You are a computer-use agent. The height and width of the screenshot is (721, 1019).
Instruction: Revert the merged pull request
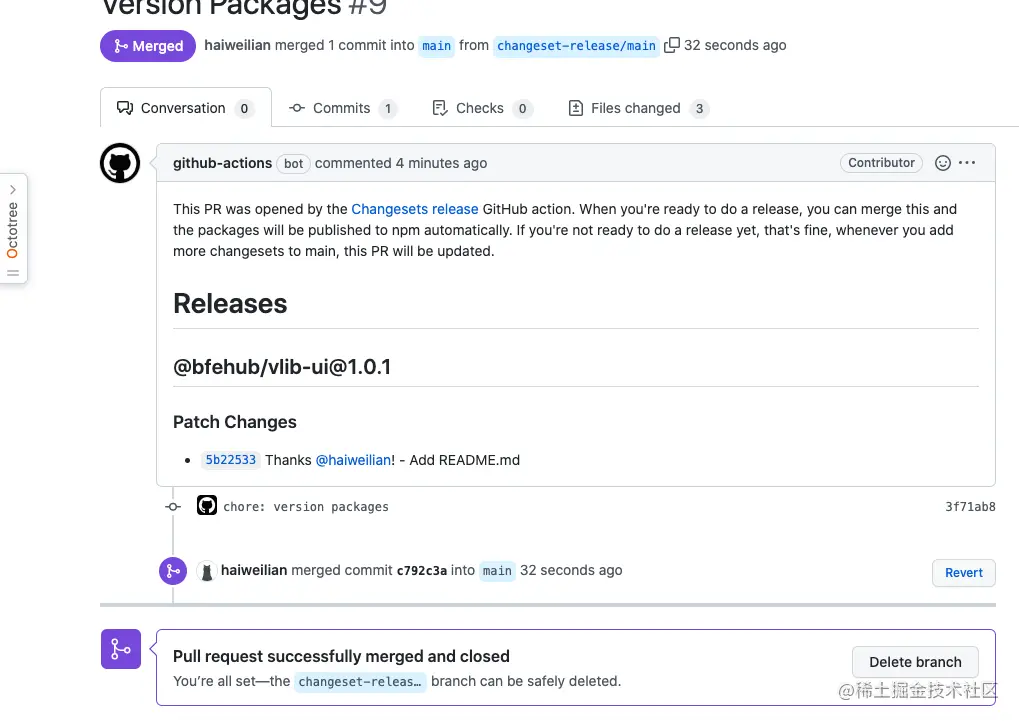963,573
